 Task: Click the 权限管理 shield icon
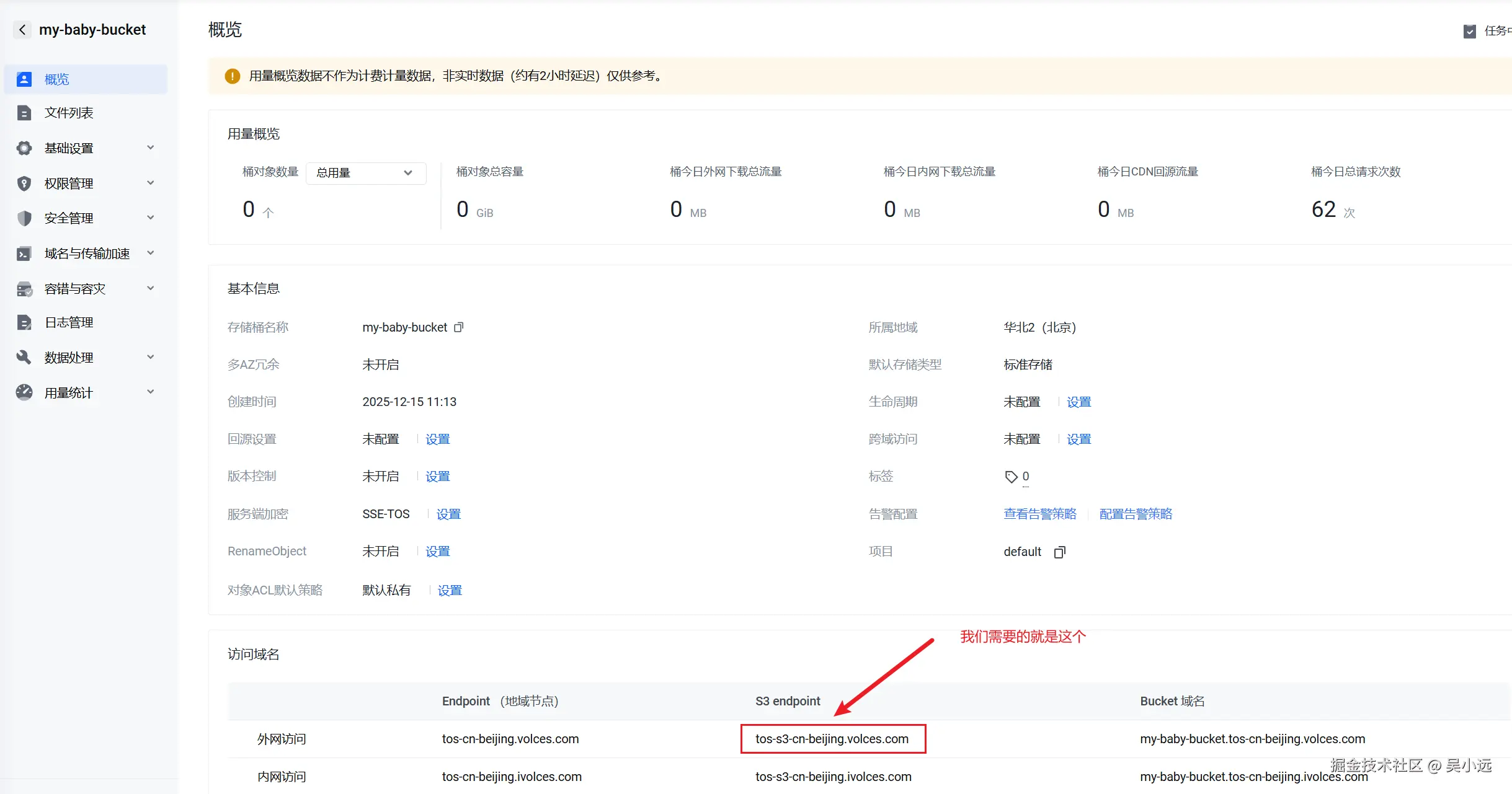tap(24, 183)
